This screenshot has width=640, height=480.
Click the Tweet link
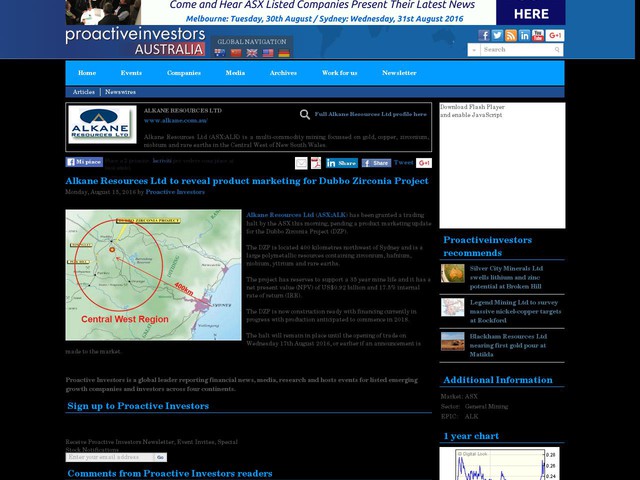tap(404, 162)
